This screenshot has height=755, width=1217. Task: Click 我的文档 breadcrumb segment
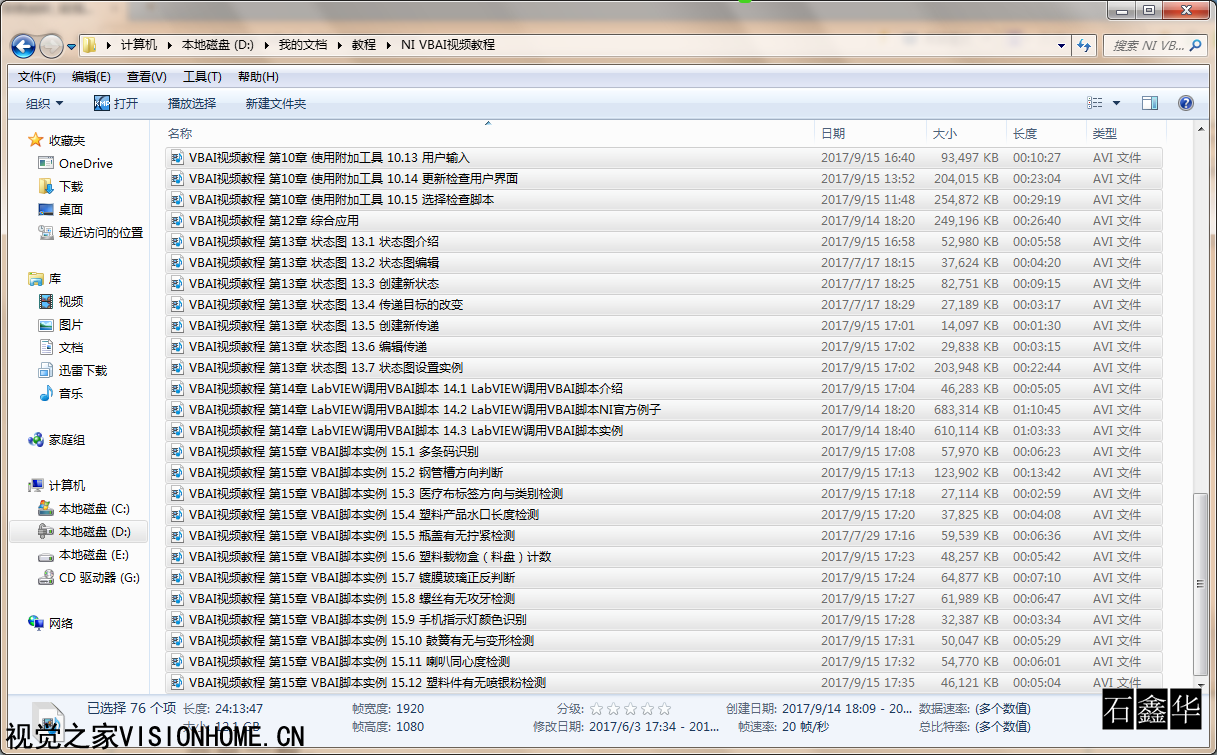click(x=303, y=45)
